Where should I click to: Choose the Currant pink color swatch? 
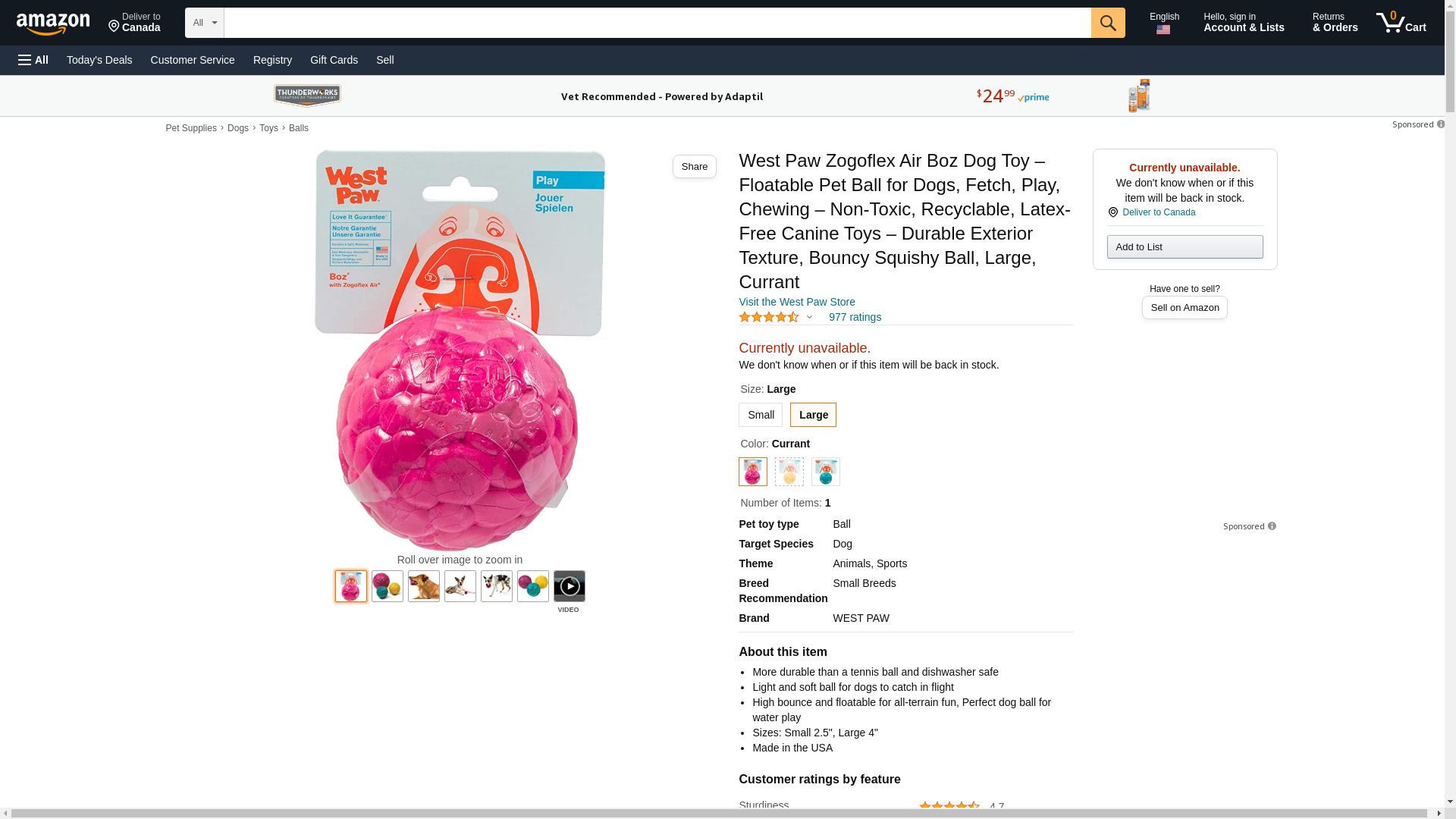pos(753,472)
